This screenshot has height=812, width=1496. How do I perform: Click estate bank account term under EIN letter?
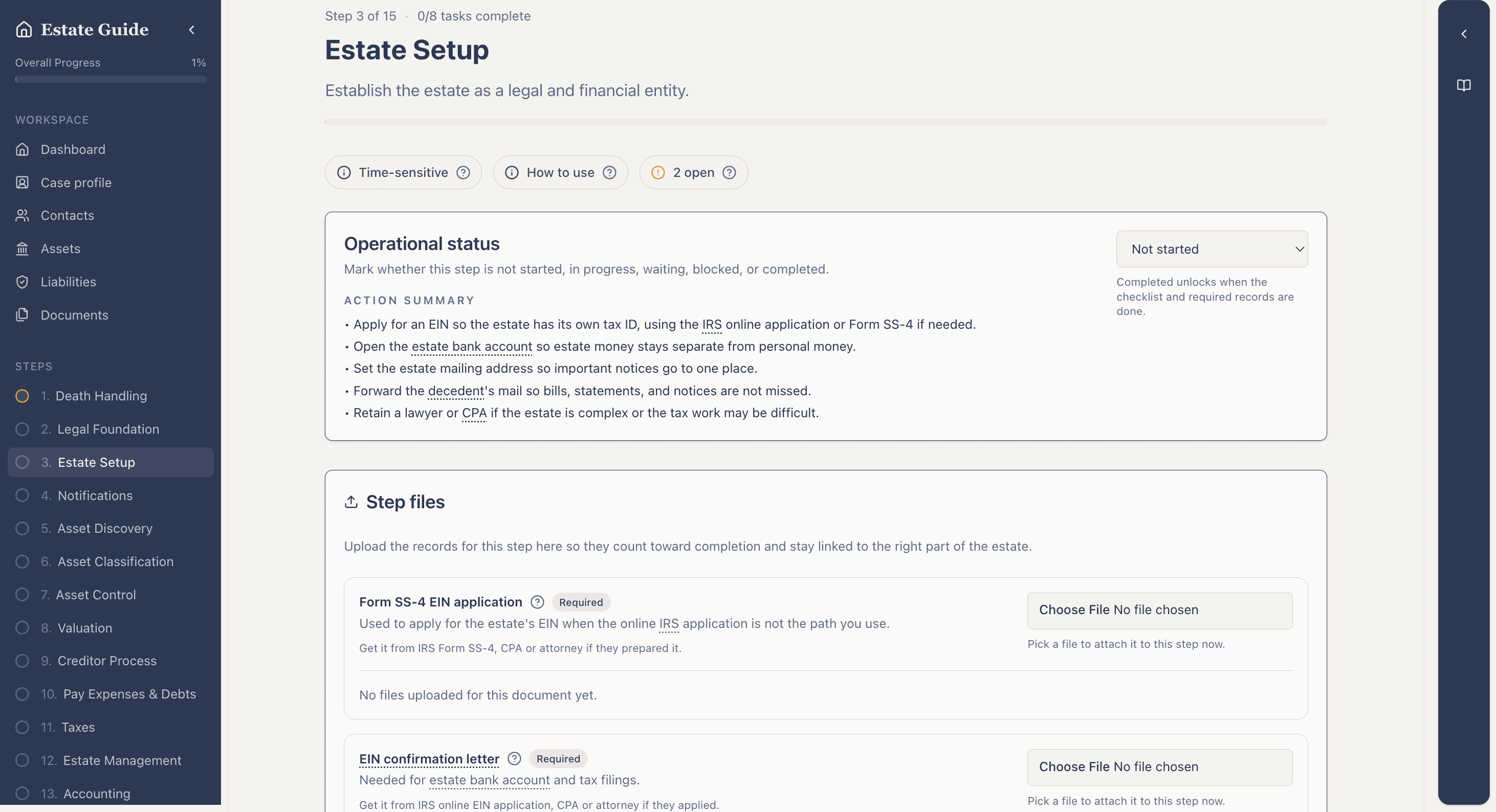(489, 780)
